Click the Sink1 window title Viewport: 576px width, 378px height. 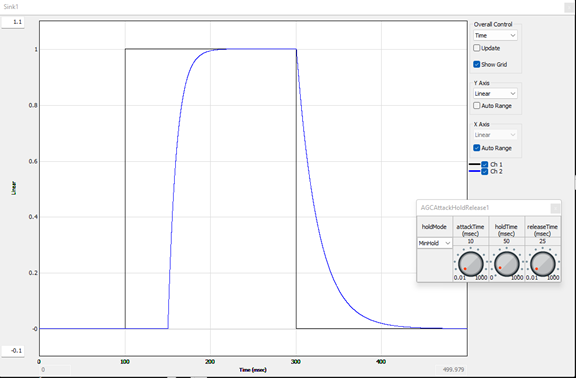click(11, 7)
